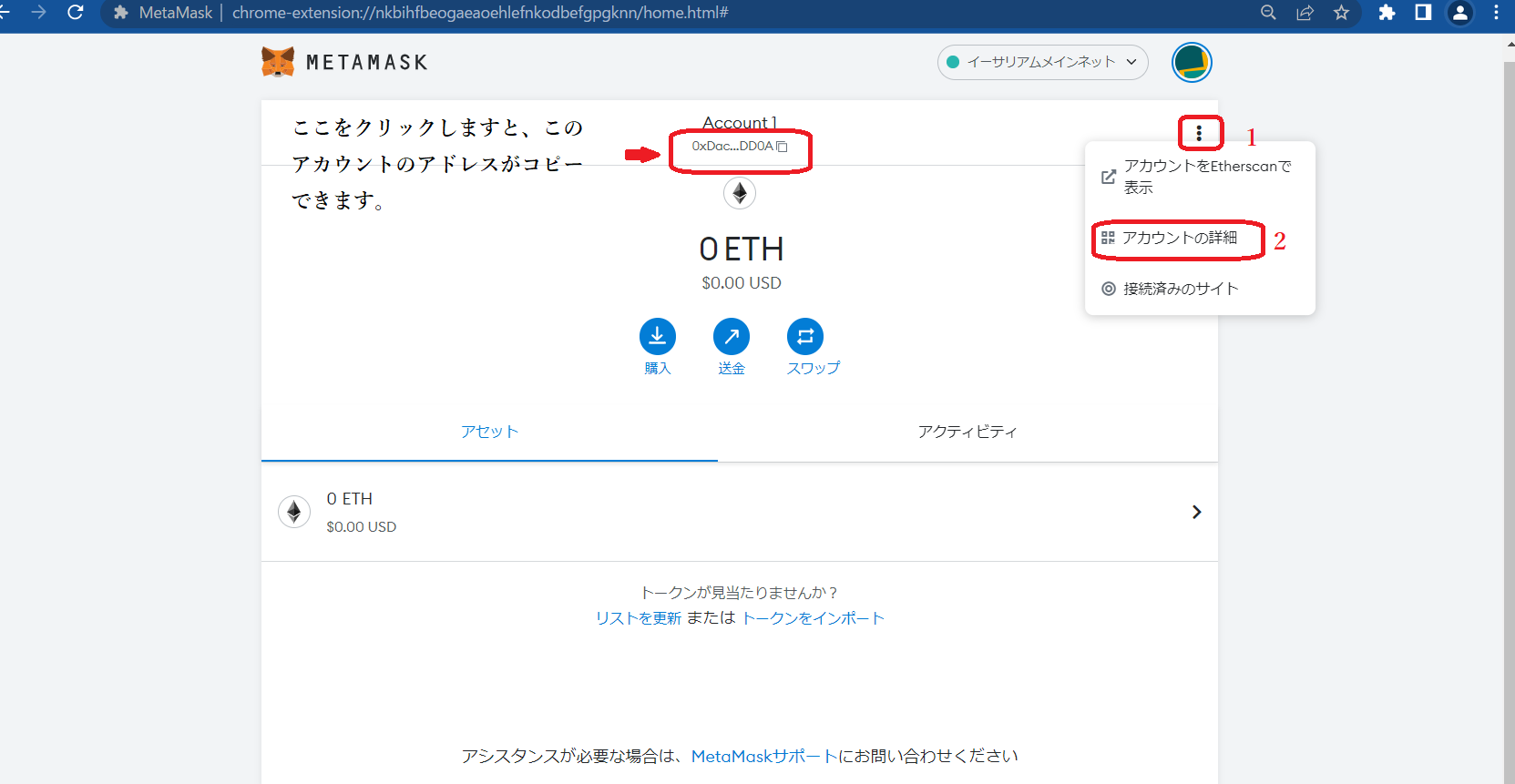
Task: Click the Ethereum icon above the balance
Action: [x=740, y=193]
